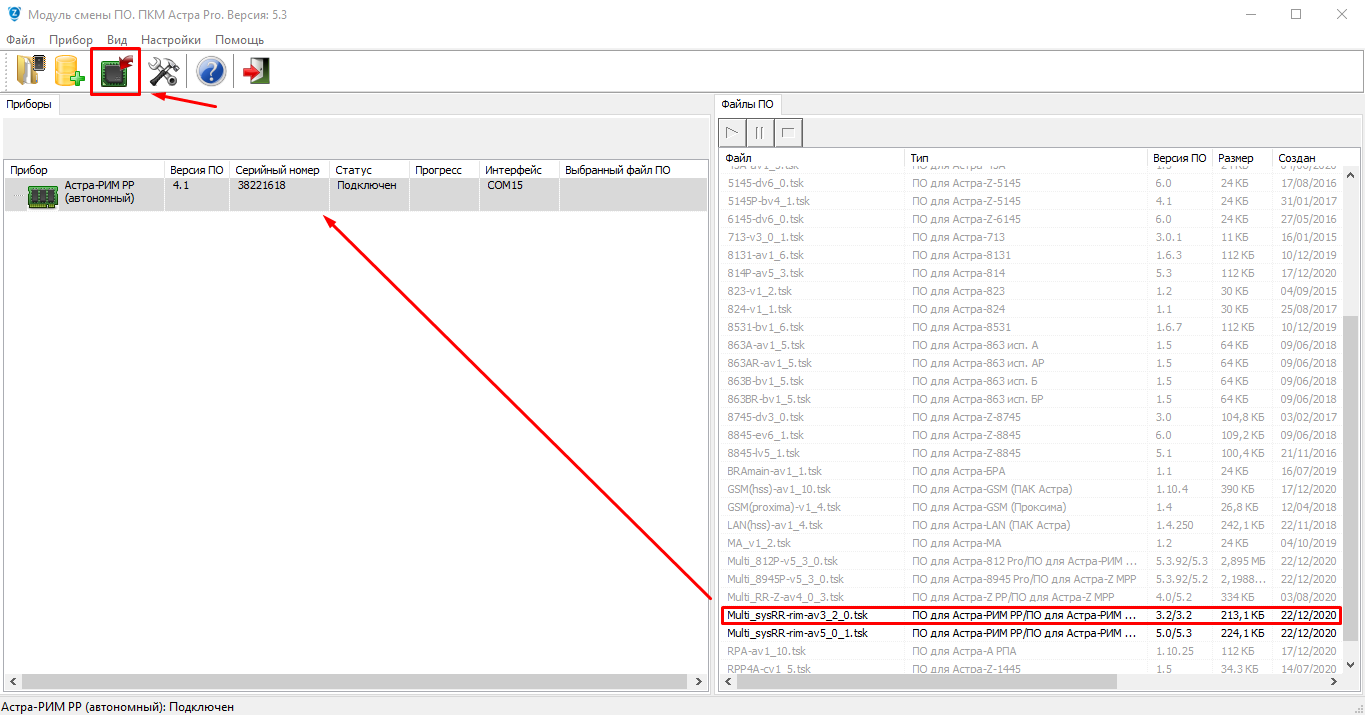Click the file list scroll-down arrow
The width and height of the screenshot is (1365, 715).
tap(1351, 665)
